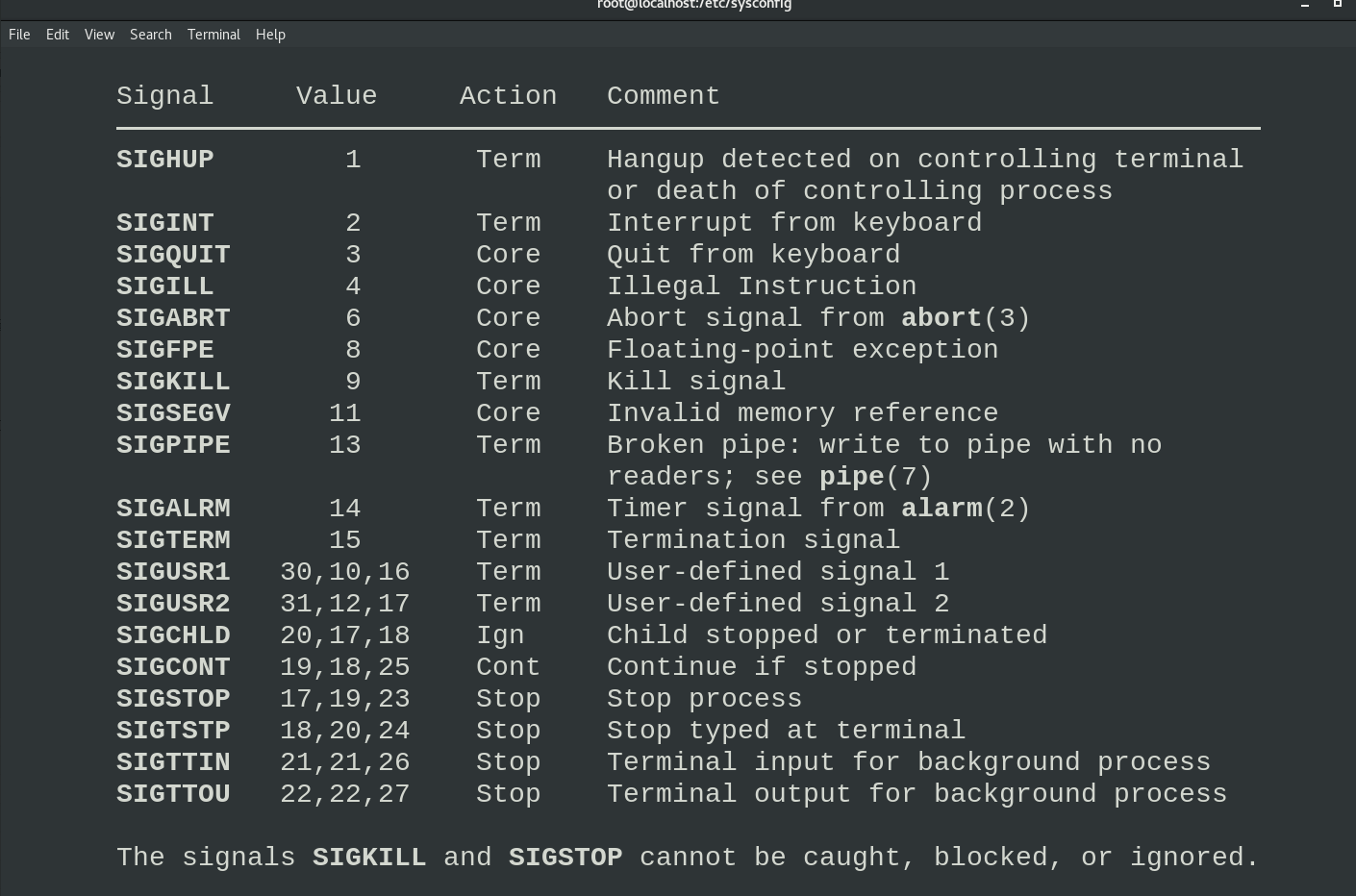Viewport: 1356px width, 896px height.
Task: Click value '20,17,18' for SIGCHLD
Action: pos(345,635)
